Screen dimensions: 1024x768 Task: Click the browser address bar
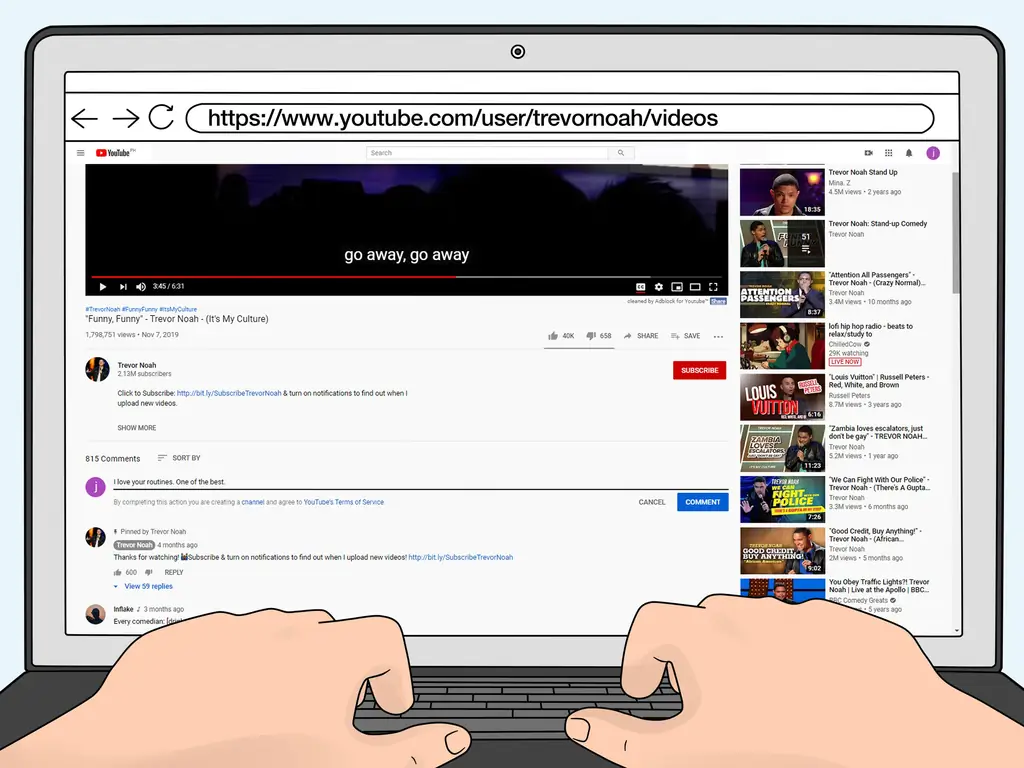[560, 118]
